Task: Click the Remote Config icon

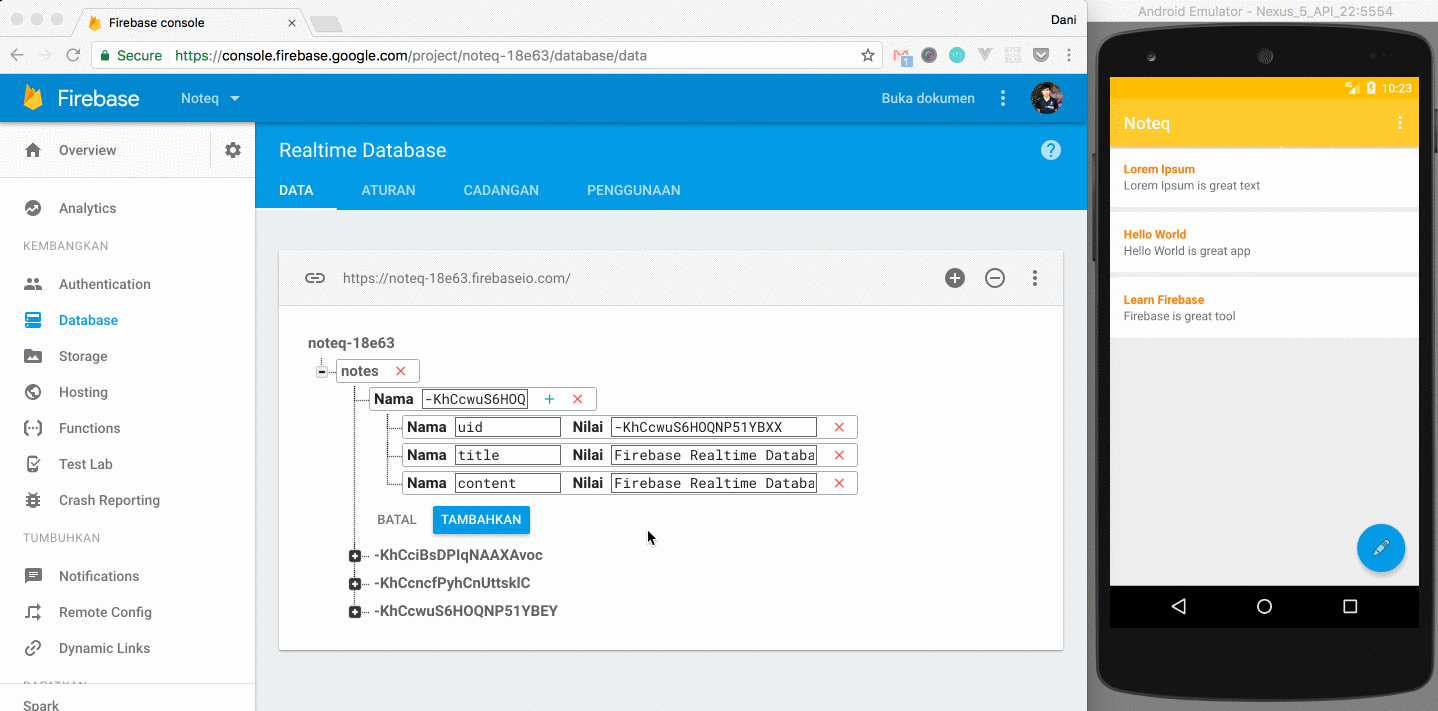Action: click(x=33, y=612)
